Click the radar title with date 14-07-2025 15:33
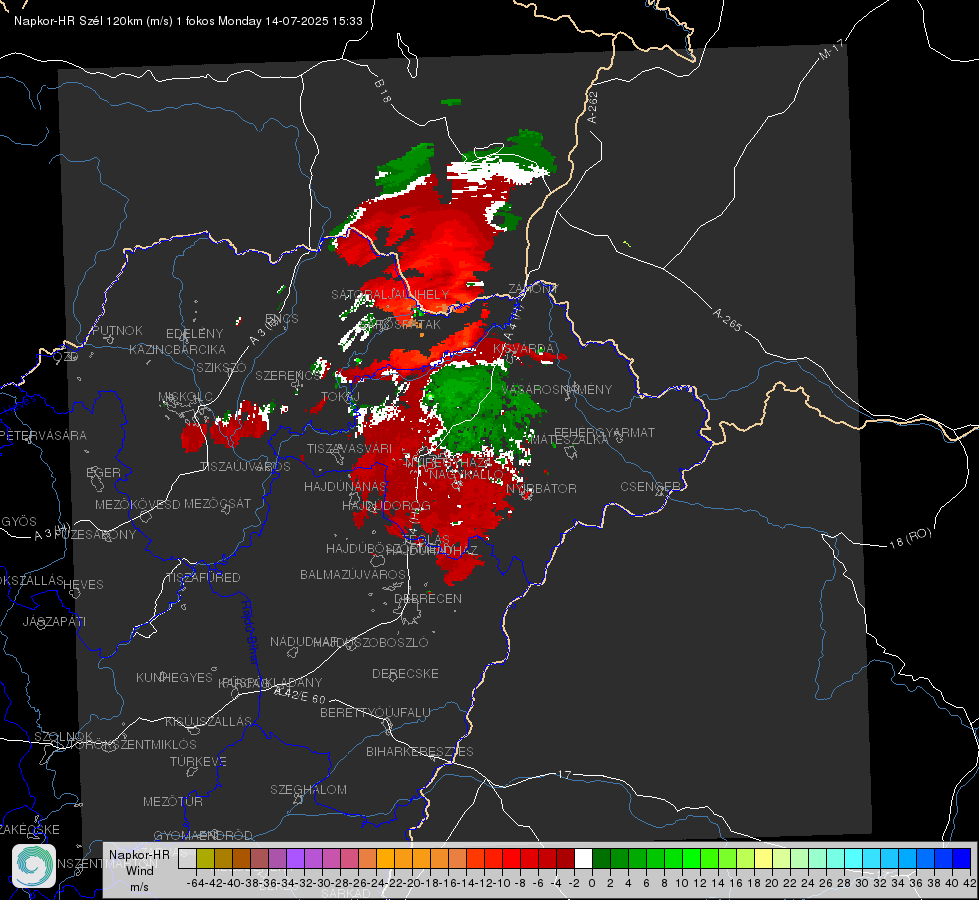Screen dimensions: 979x900 tap(188, 21)
